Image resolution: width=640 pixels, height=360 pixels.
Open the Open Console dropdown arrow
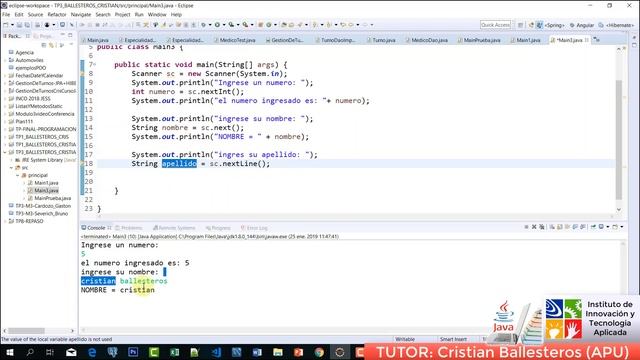(x=622, y=227)
